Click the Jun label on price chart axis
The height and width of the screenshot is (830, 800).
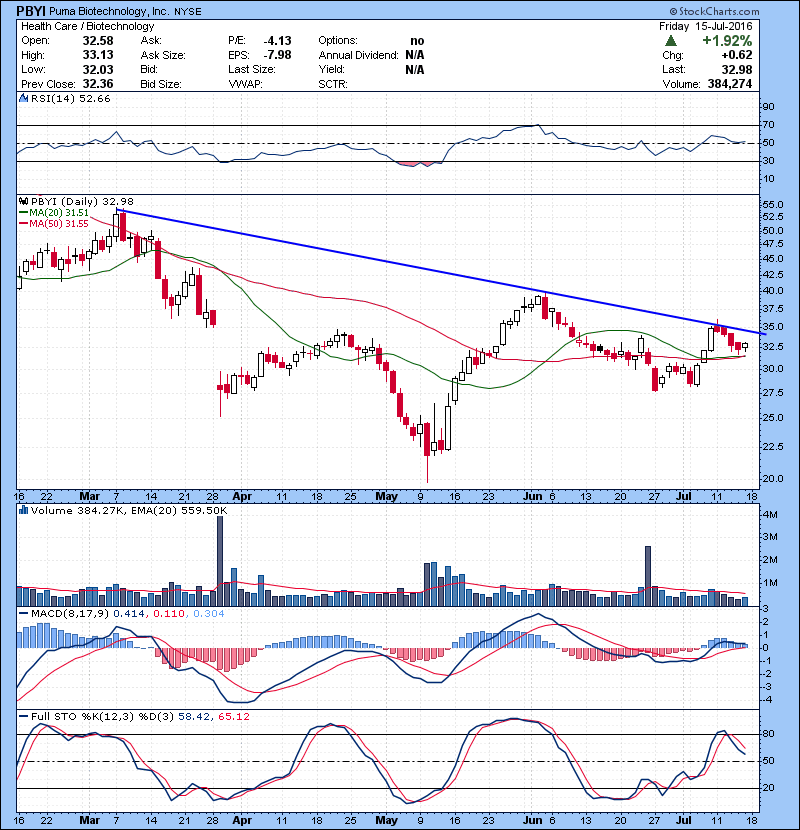532,497
